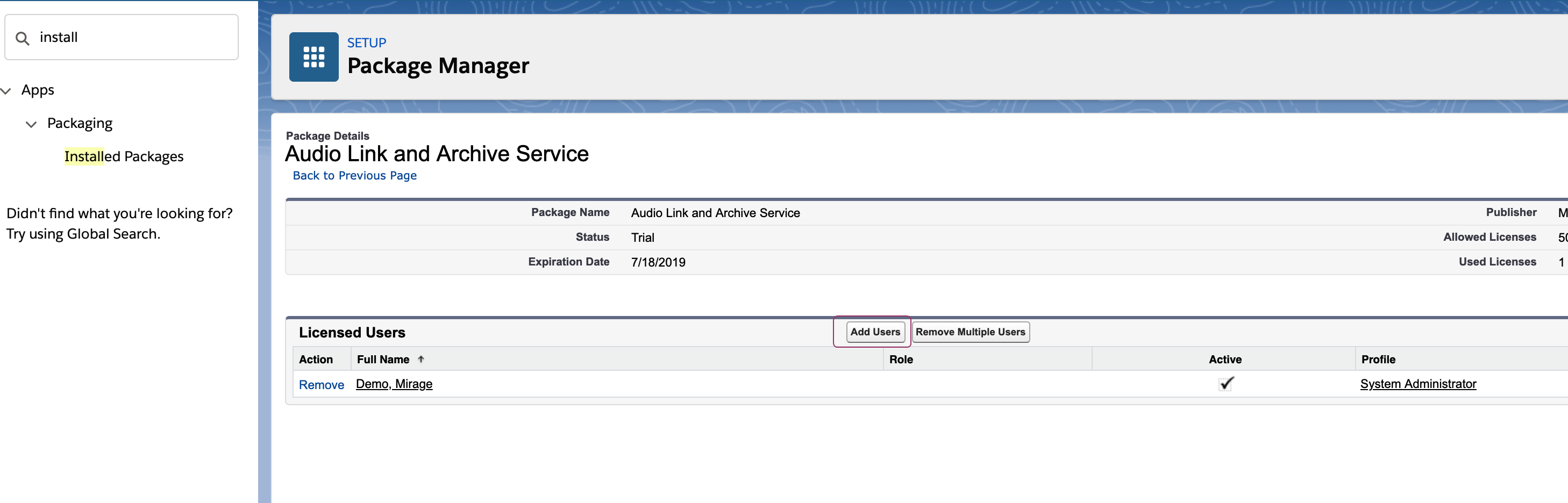Select the Expiration Date value 7/18/2019

pyautogui.click(x=658, y=262)
